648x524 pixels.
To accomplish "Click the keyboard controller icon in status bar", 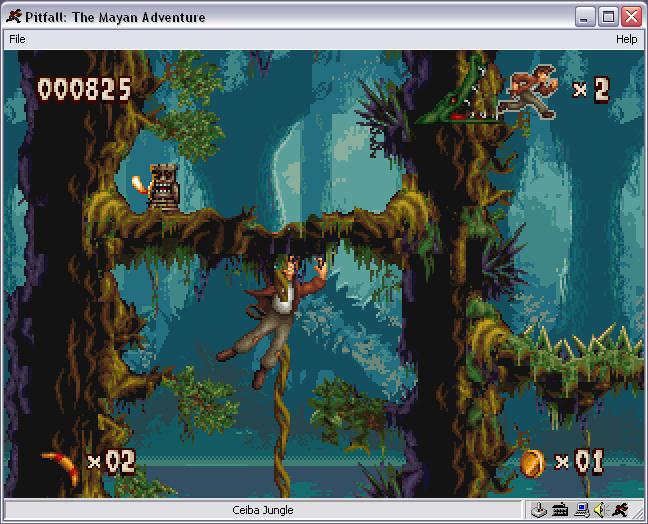I will coord(560,510).
